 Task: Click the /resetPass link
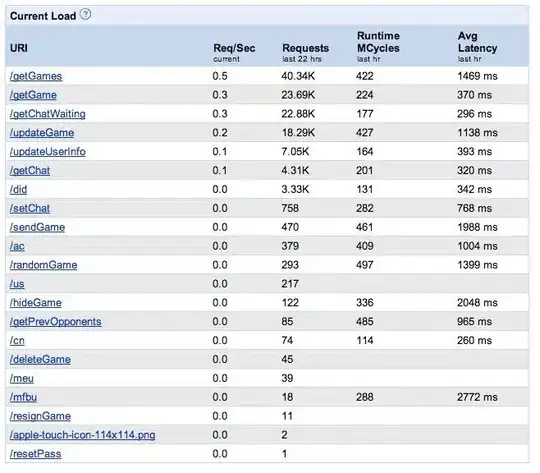pos(35,454)
